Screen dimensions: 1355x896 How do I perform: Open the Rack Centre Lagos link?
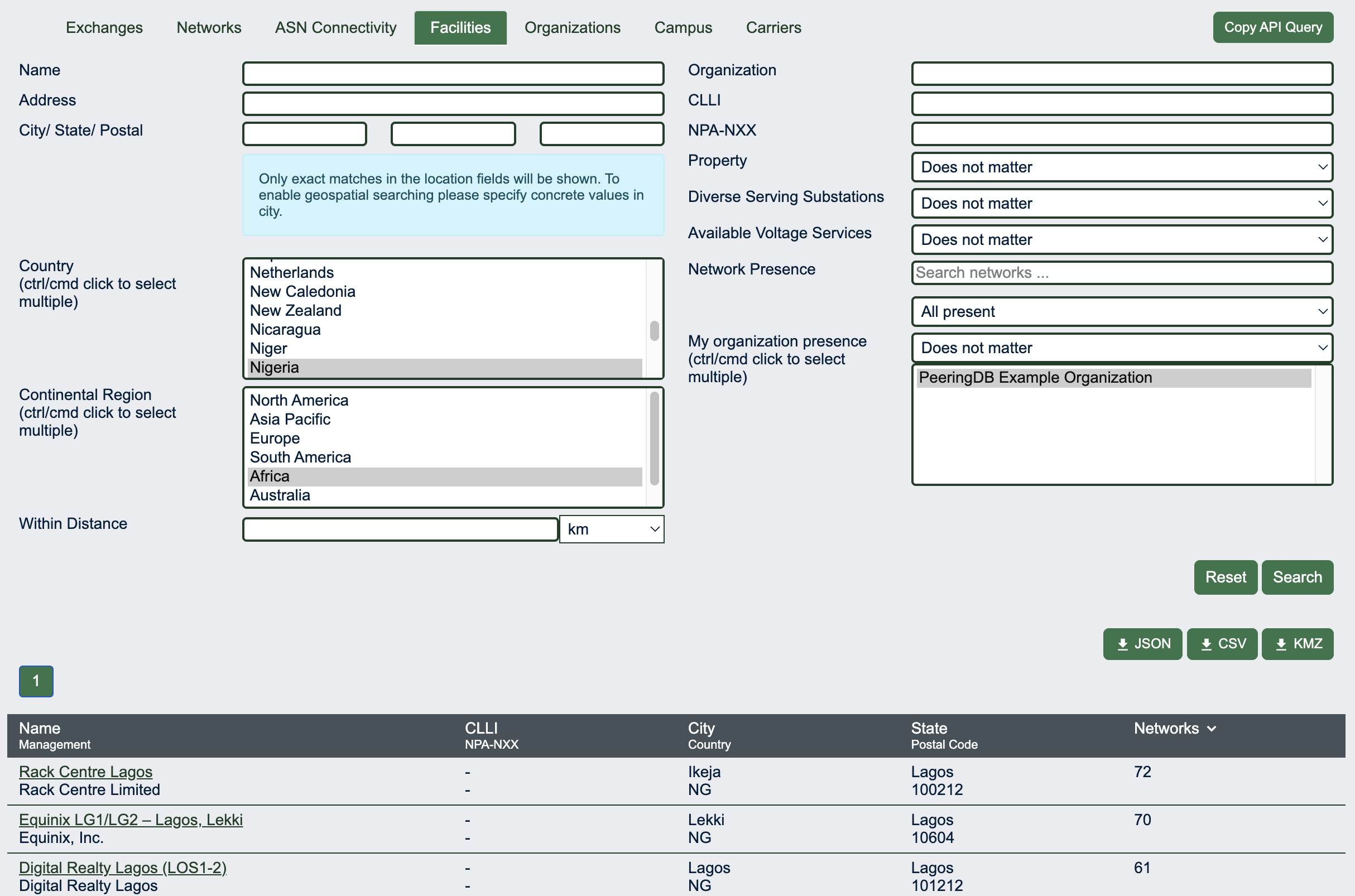(x=86, y=772)
